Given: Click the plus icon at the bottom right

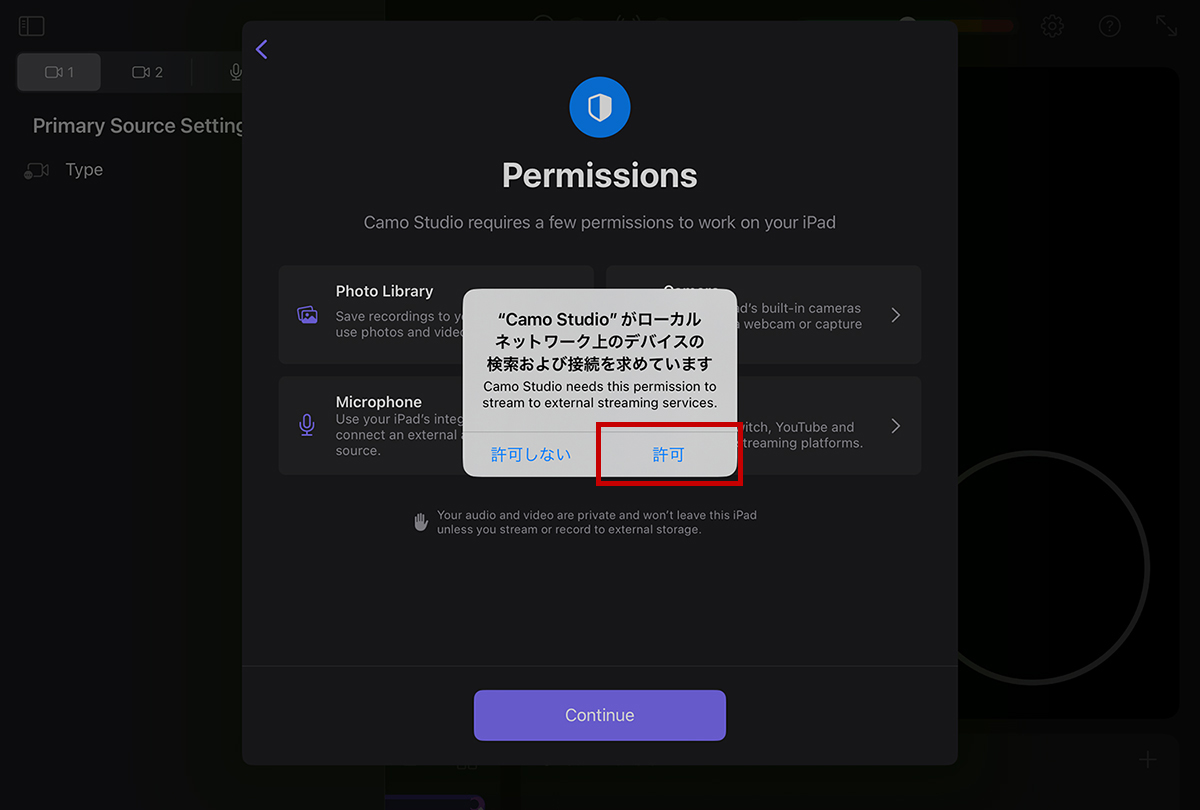Looking at the screenshot, I should pyautogui.click(x=1148, y=760).
